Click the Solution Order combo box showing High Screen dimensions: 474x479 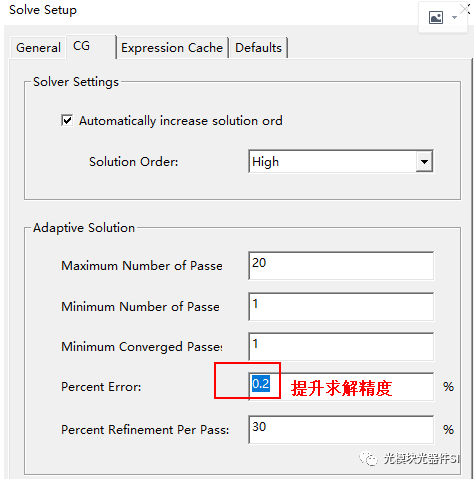341,162
